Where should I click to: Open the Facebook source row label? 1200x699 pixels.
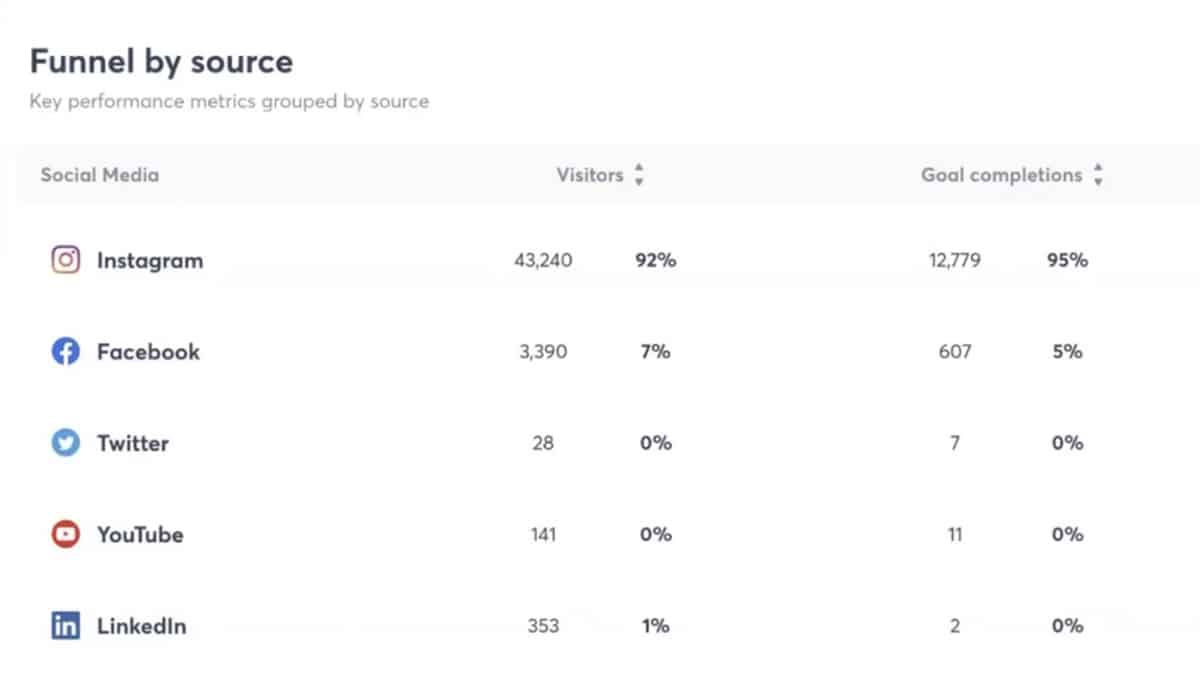pyautogui.click(x=148, y=352)
